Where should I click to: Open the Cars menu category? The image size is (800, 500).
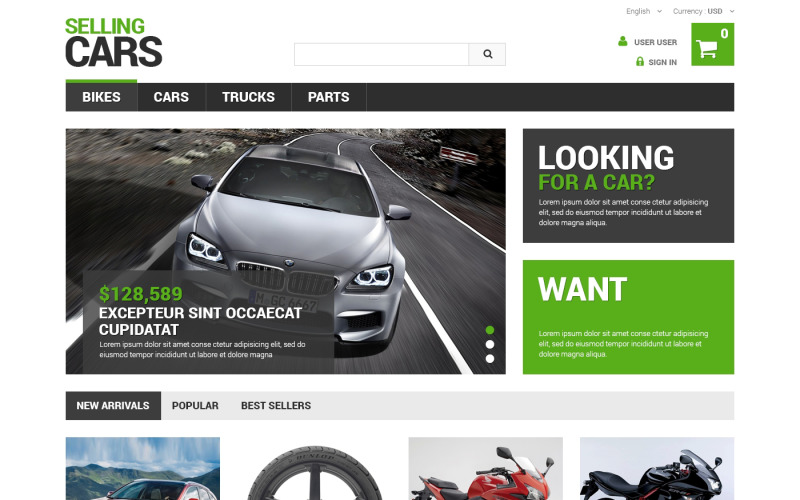tap(171, 97)
